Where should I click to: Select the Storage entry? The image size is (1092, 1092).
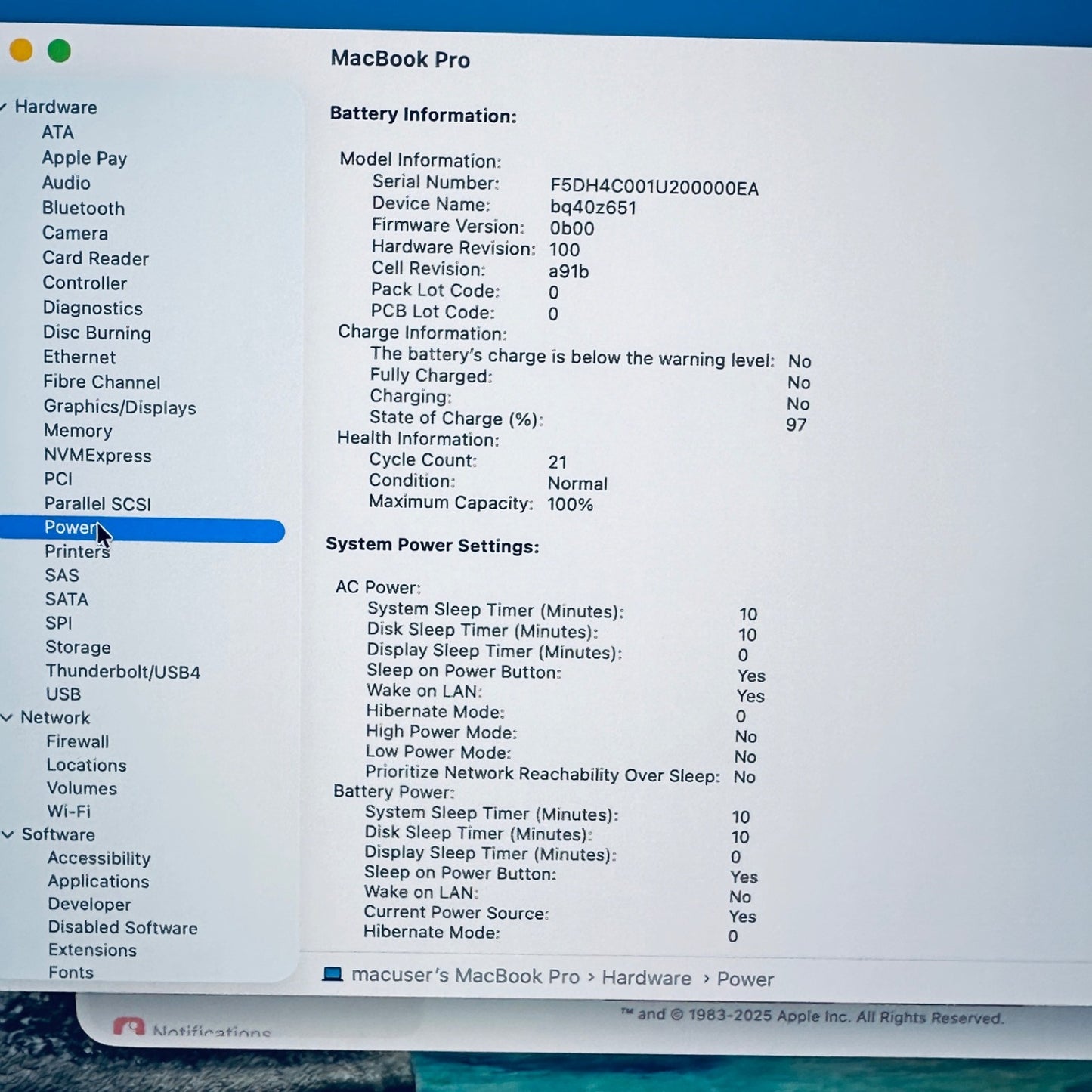(x=79, y=647)
